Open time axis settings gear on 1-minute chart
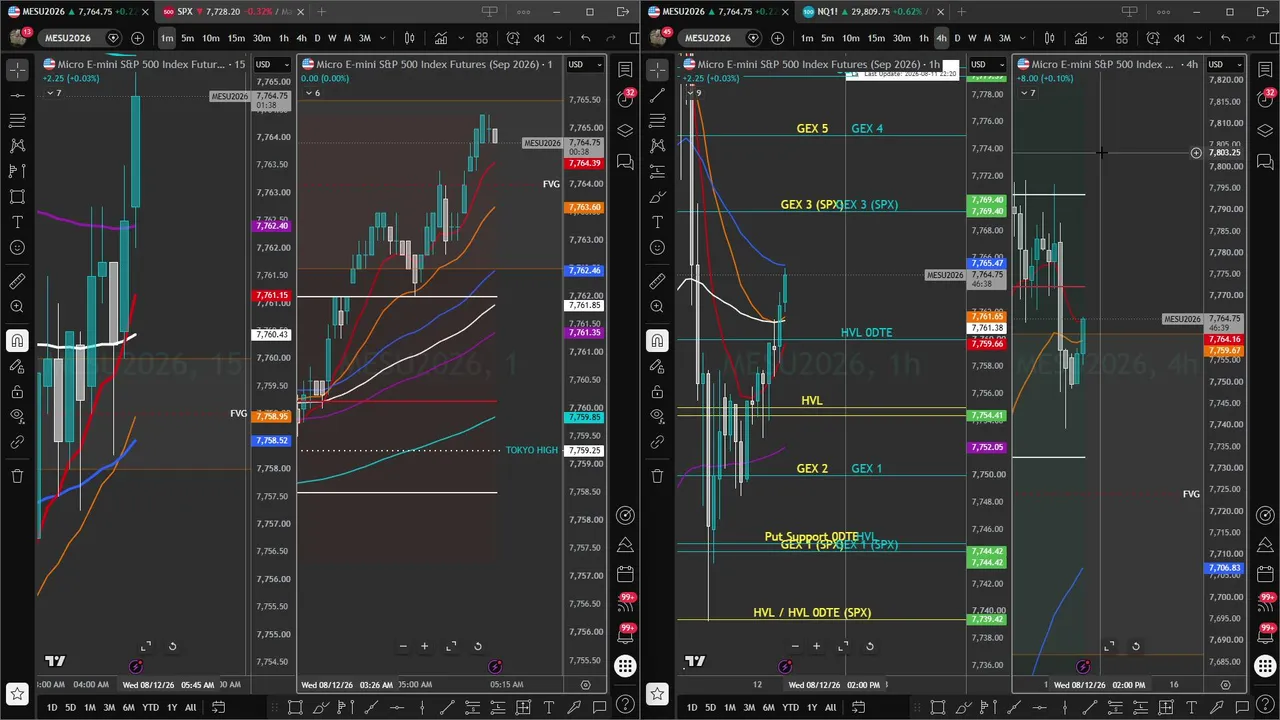 tap(585, 685)
